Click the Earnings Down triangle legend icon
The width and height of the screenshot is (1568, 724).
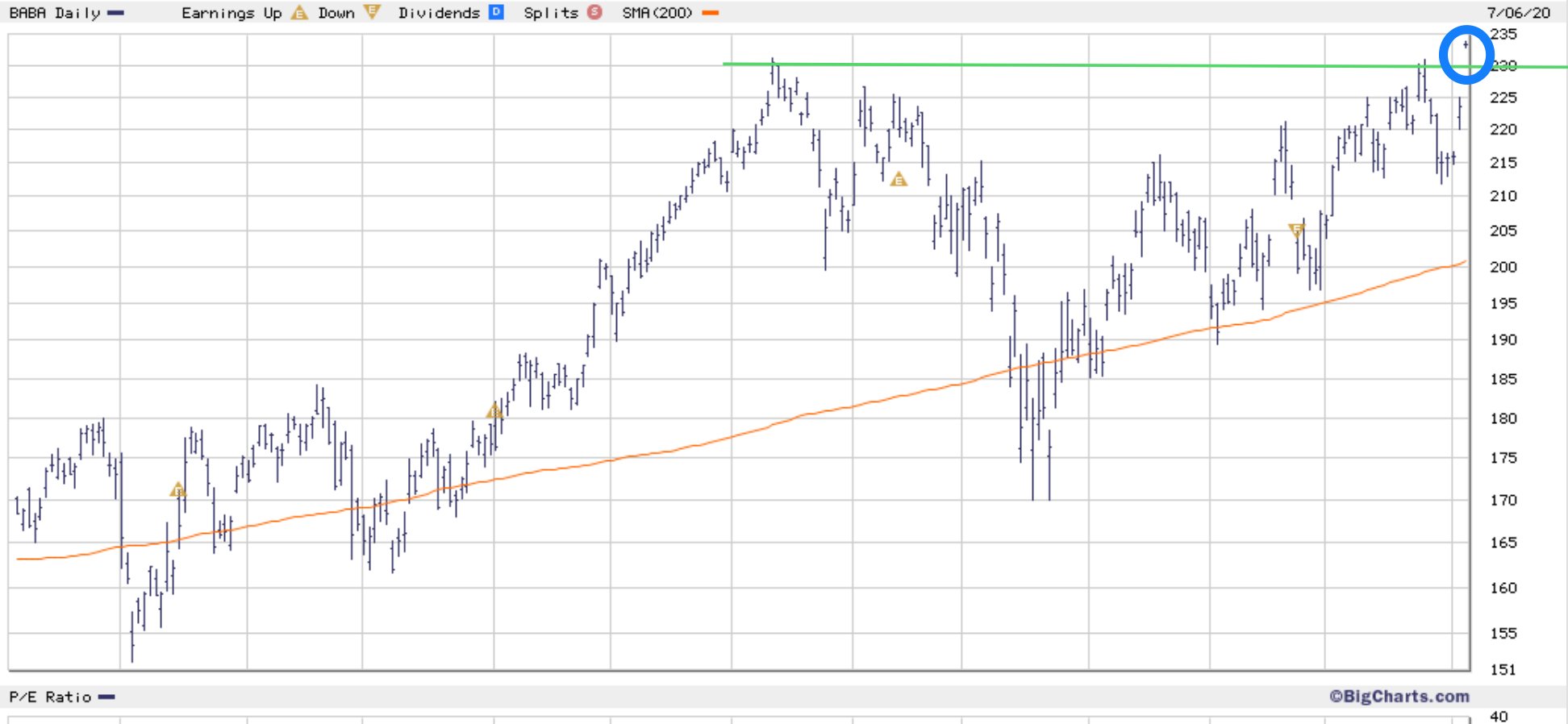[372, 12]
